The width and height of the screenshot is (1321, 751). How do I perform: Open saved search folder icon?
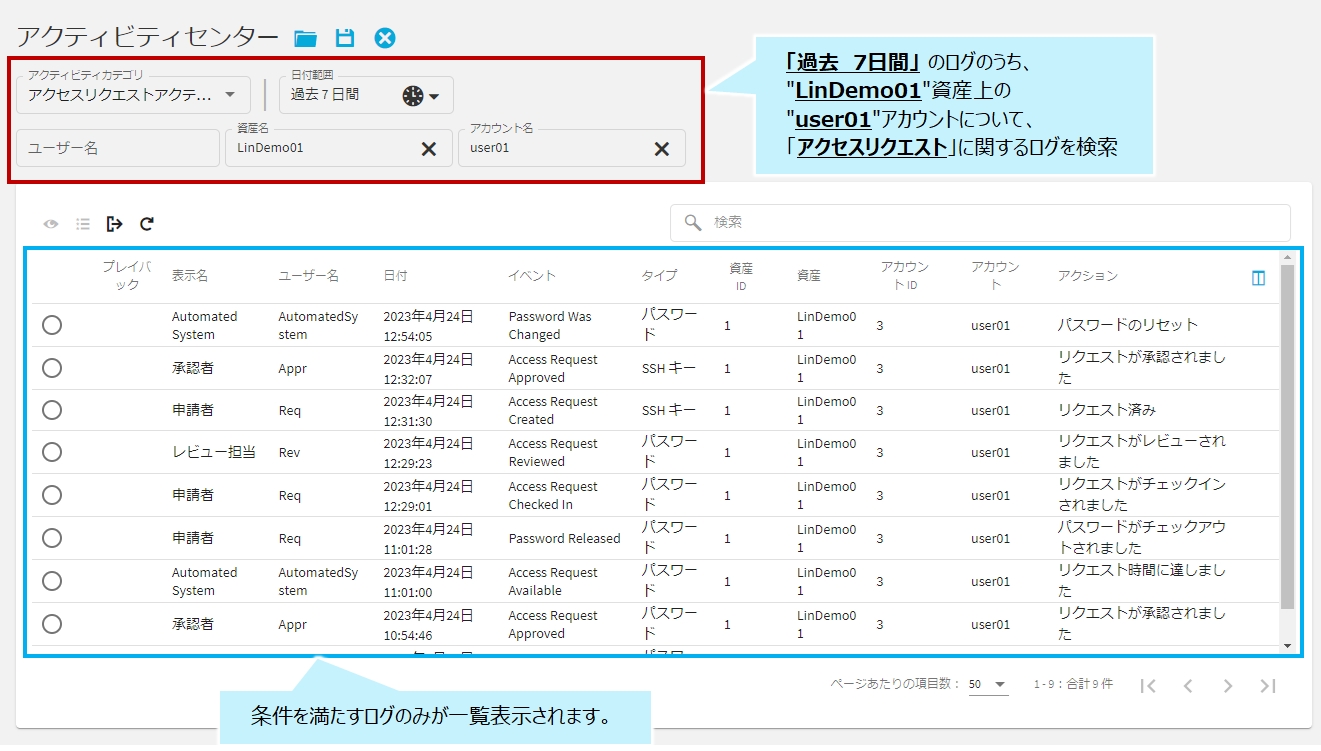(x=305, y=38)
